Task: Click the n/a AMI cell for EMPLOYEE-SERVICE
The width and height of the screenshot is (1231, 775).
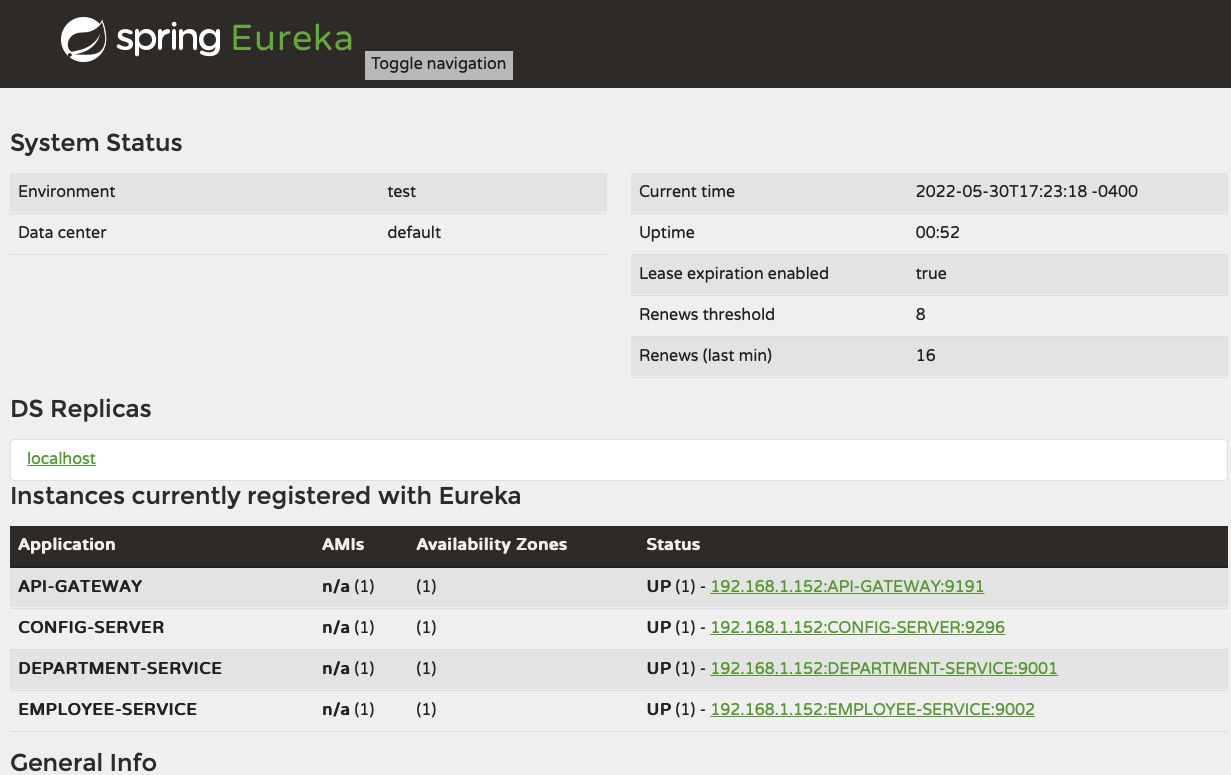Action: click(x=348, y=709)
